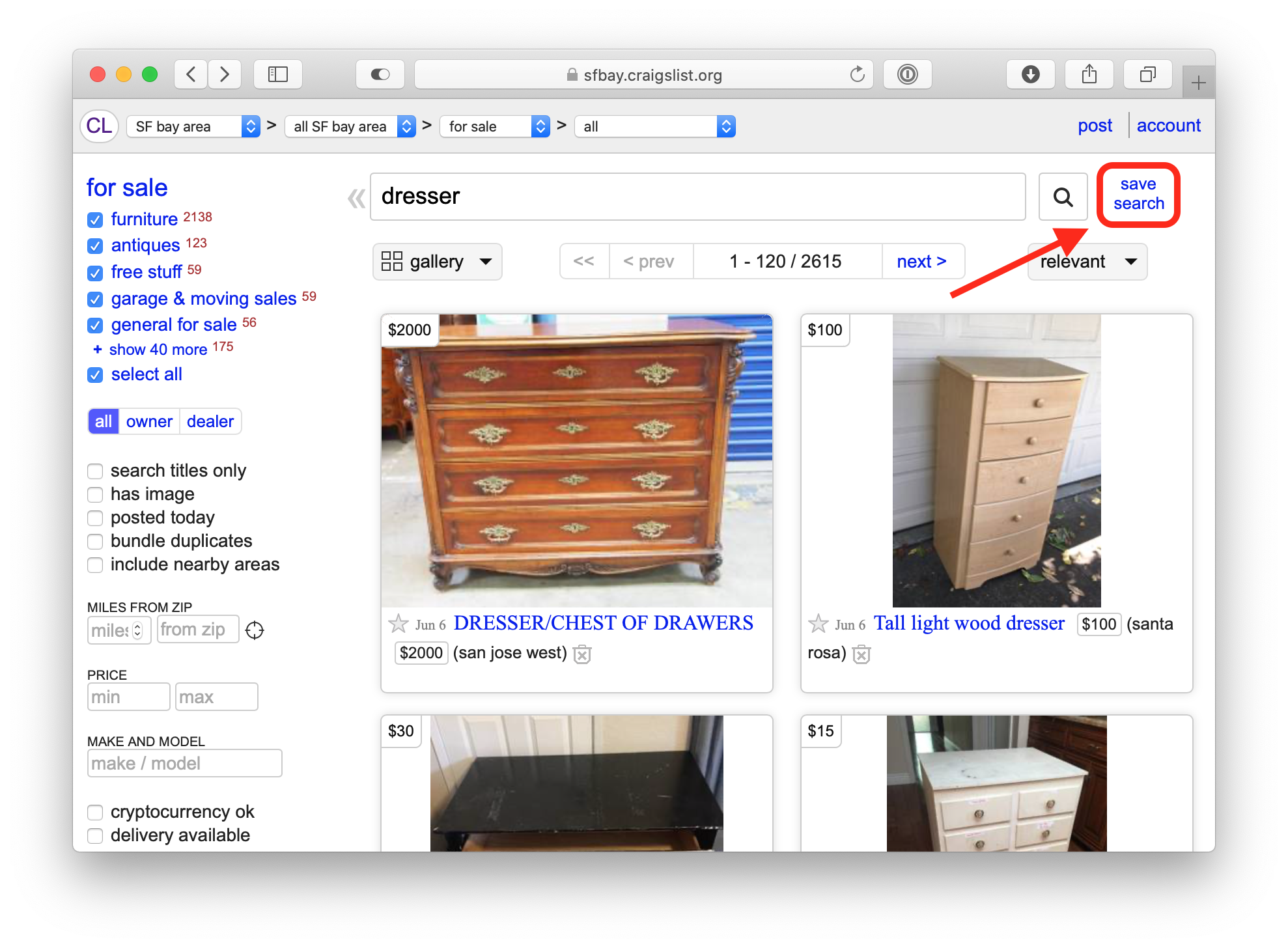Expand show 40 more categories

pyautogui.click(x=158, y=350)
